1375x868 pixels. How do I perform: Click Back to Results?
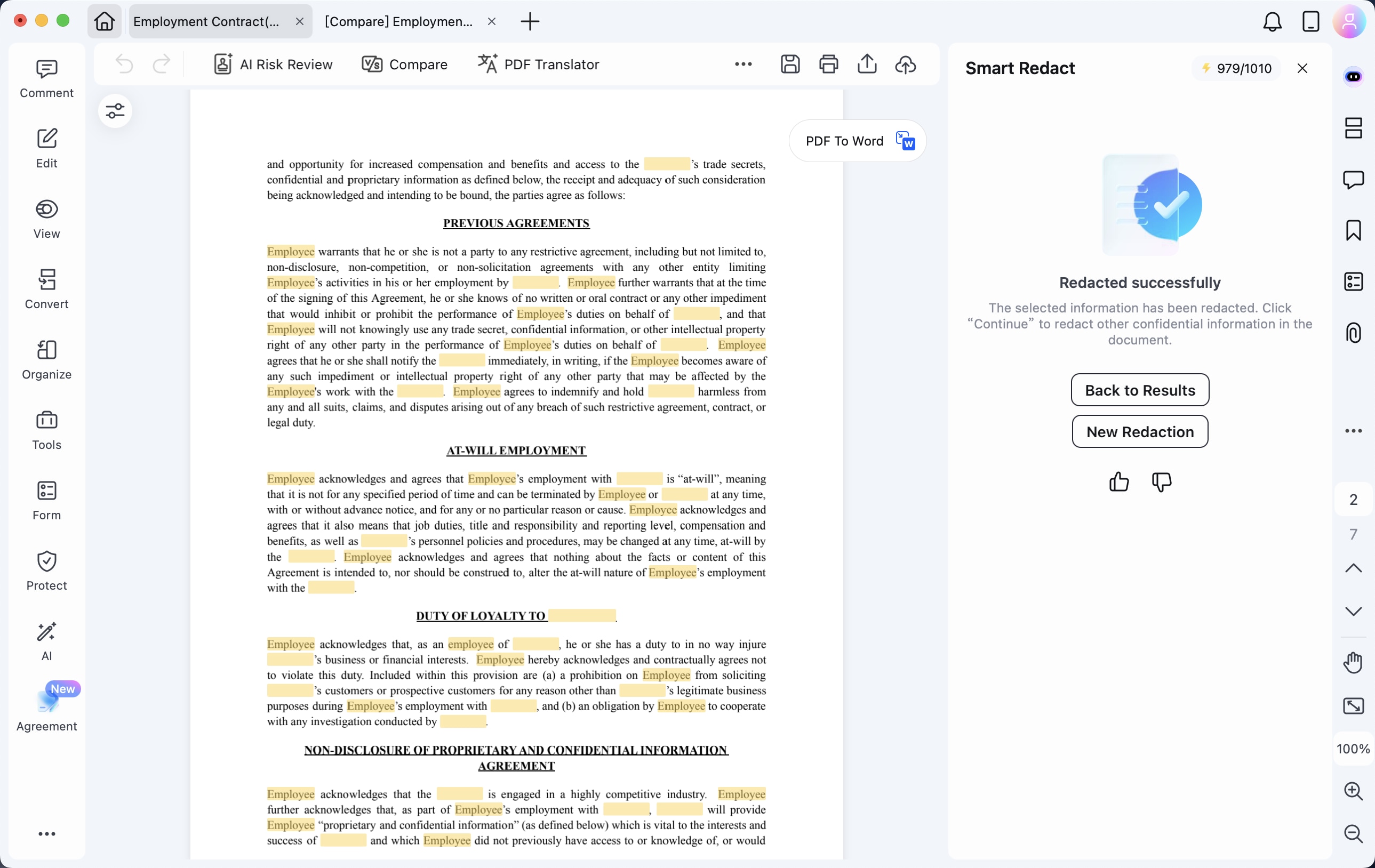[x=1140, y=390]
